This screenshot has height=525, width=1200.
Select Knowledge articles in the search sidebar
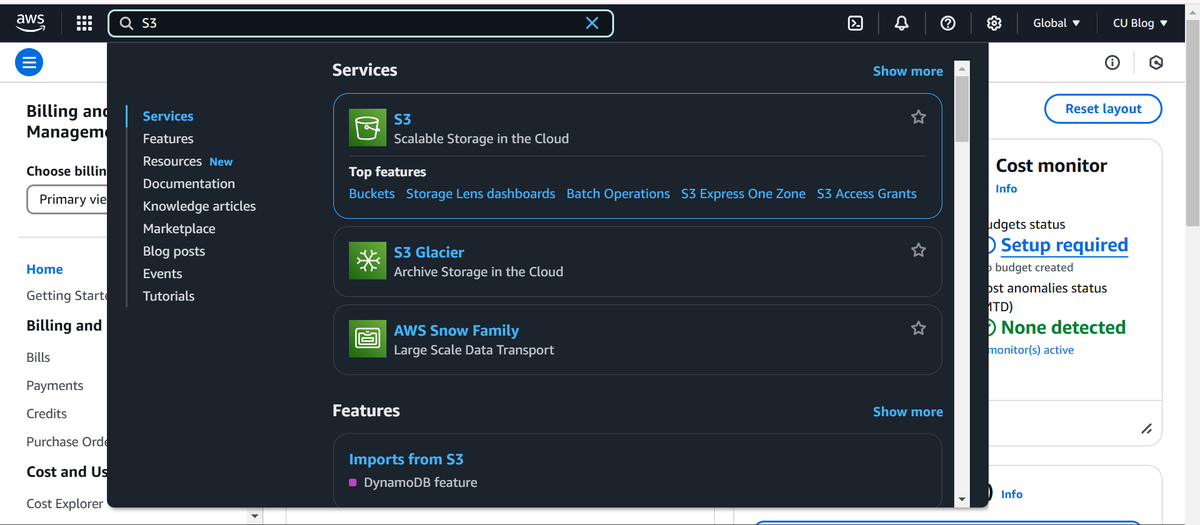click(x=199, y=206)
